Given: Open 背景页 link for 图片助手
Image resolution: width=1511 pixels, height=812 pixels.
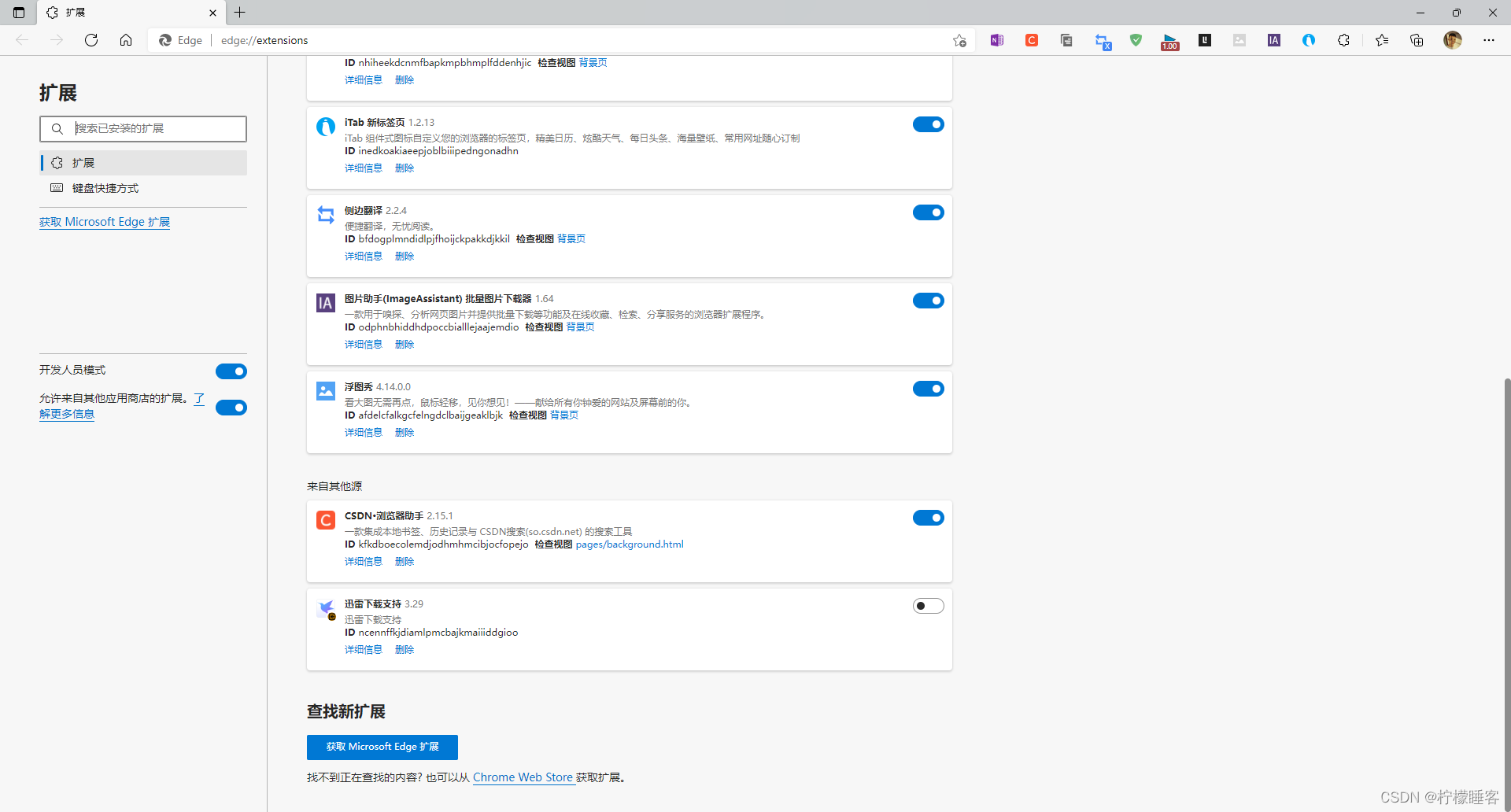Looking at the screenshot, I should [581, 327].
